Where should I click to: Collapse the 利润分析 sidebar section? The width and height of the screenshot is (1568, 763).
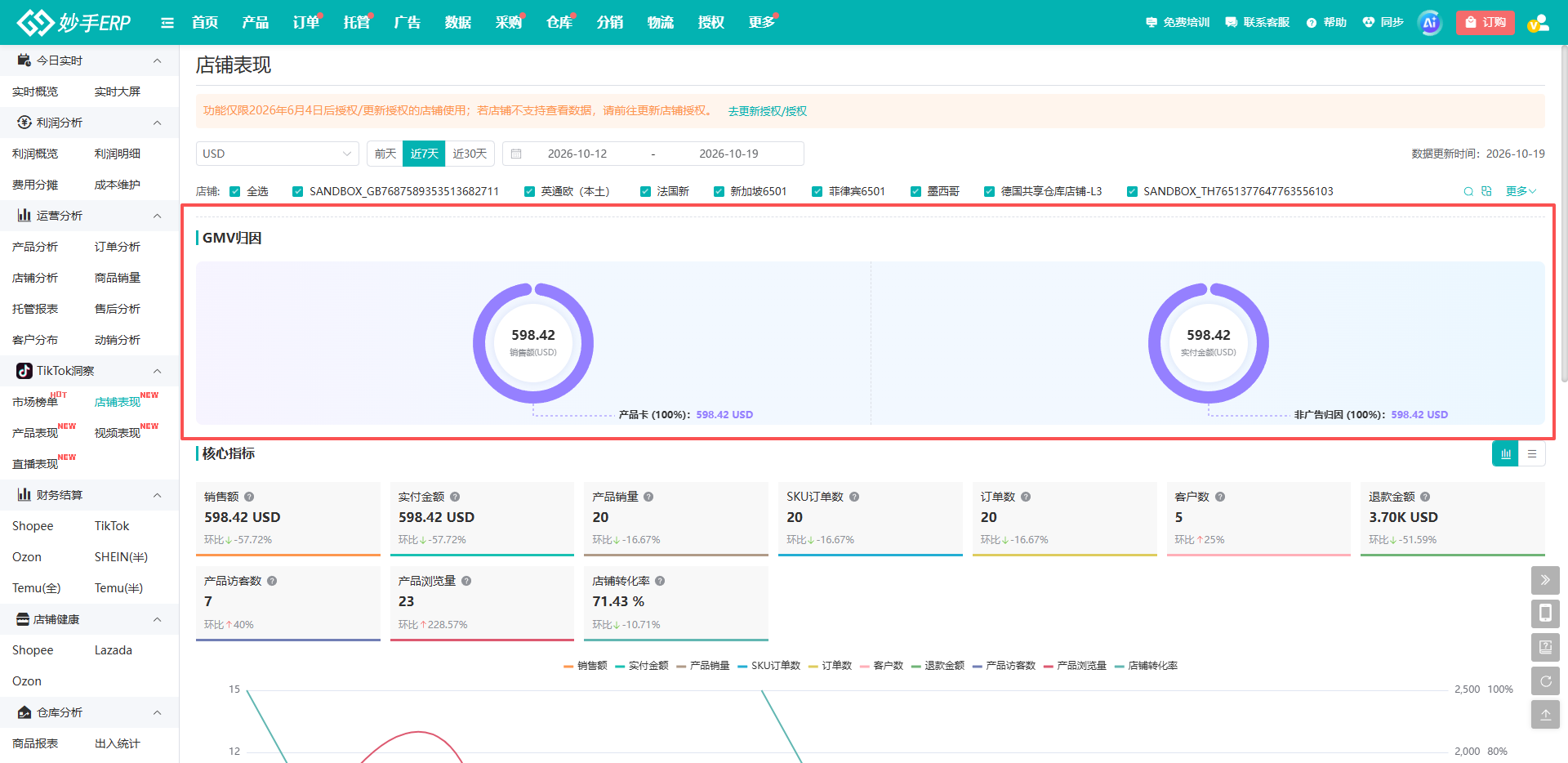157,123
